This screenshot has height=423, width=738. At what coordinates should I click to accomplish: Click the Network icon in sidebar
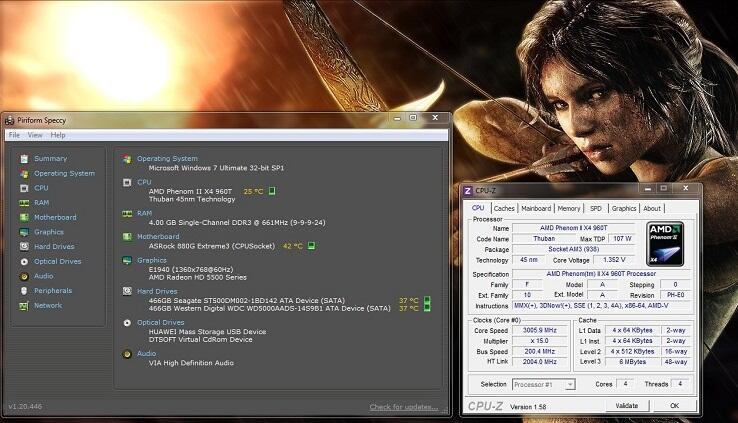24,306
